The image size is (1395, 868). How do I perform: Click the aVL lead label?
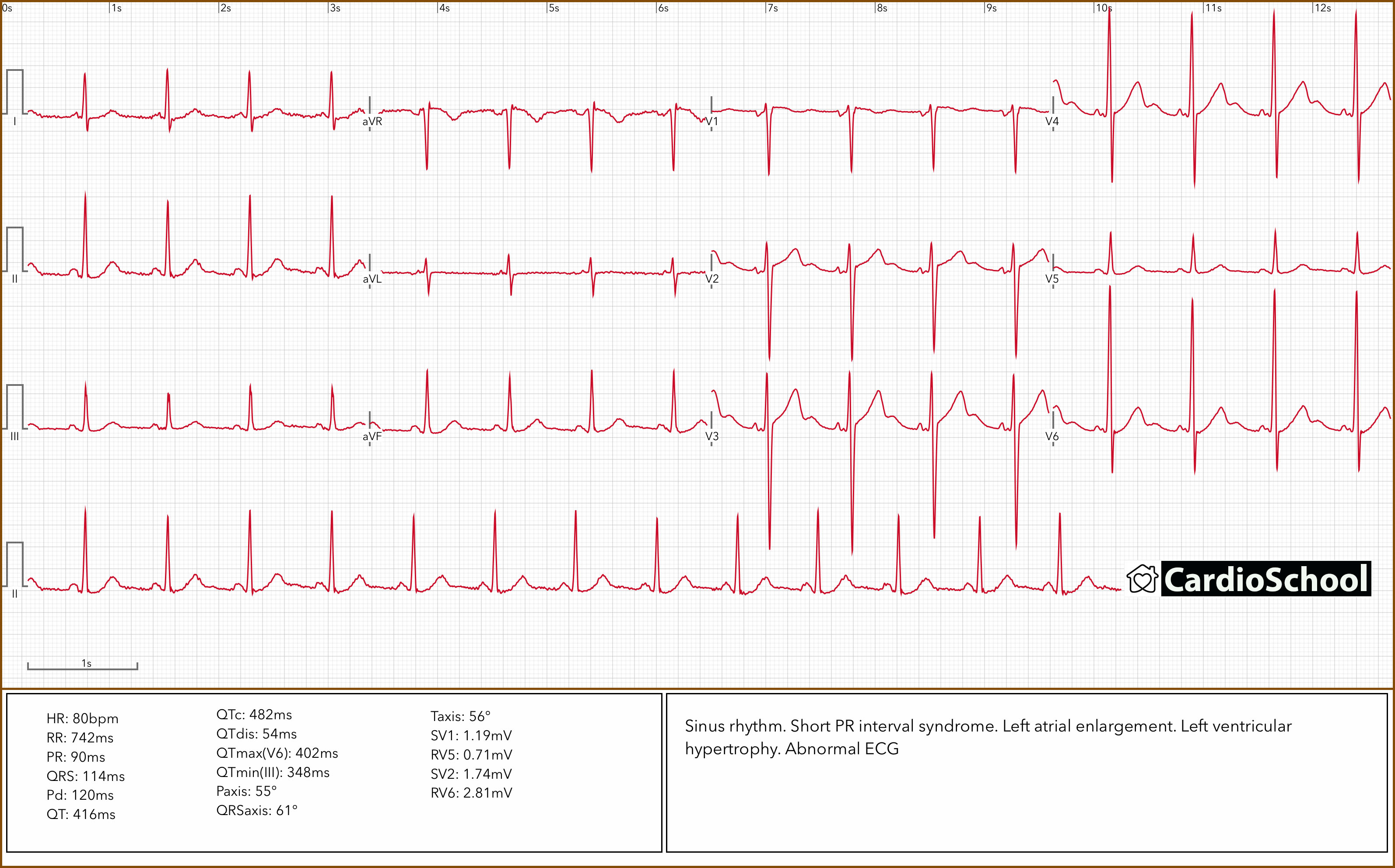[x=372, y=279]
